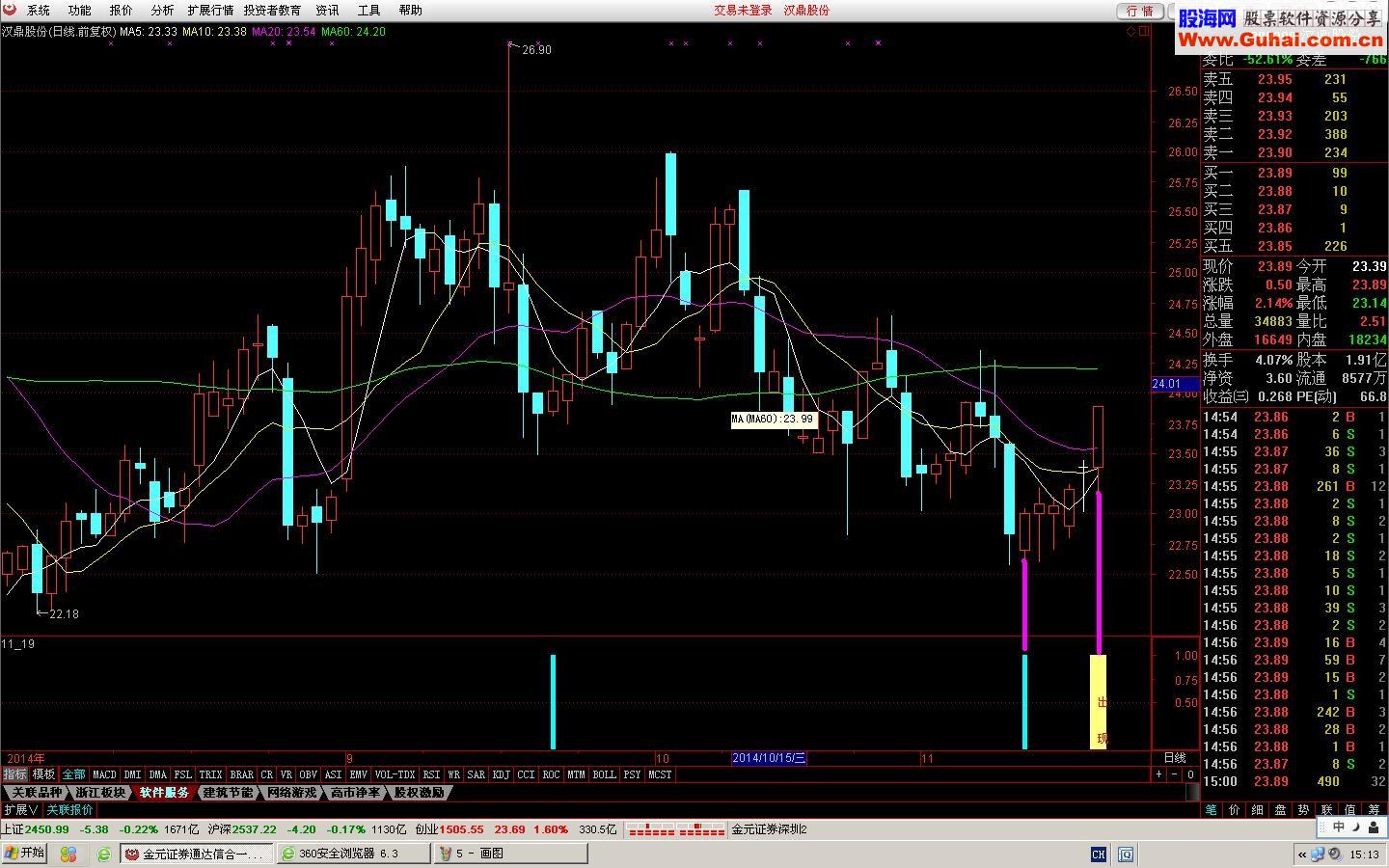The width and height of the screenshot is (1389, 868).
Task: Choose the VOL-TDX indicator
Action: click(395, 773)
